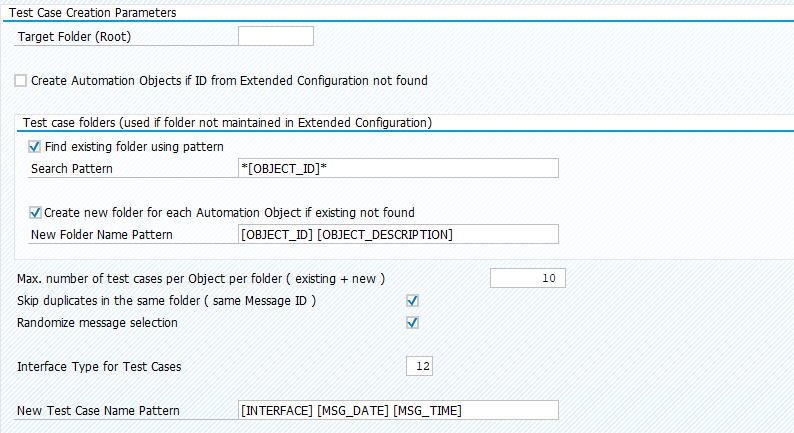The height and width of the screenshot is (433, 794).
Task: Click the Max. number of test cases label
Action: tap(201, 278)
